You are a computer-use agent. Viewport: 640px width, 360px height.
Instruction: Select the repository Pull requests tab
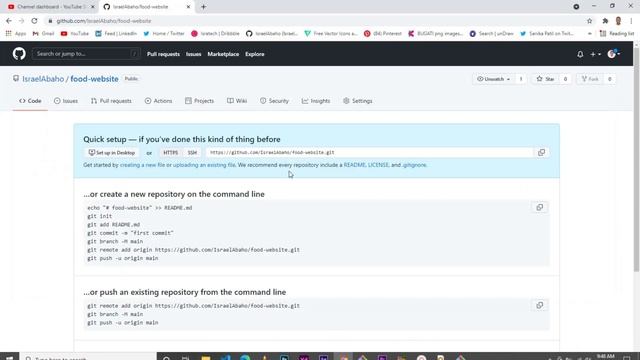point(111,101)
